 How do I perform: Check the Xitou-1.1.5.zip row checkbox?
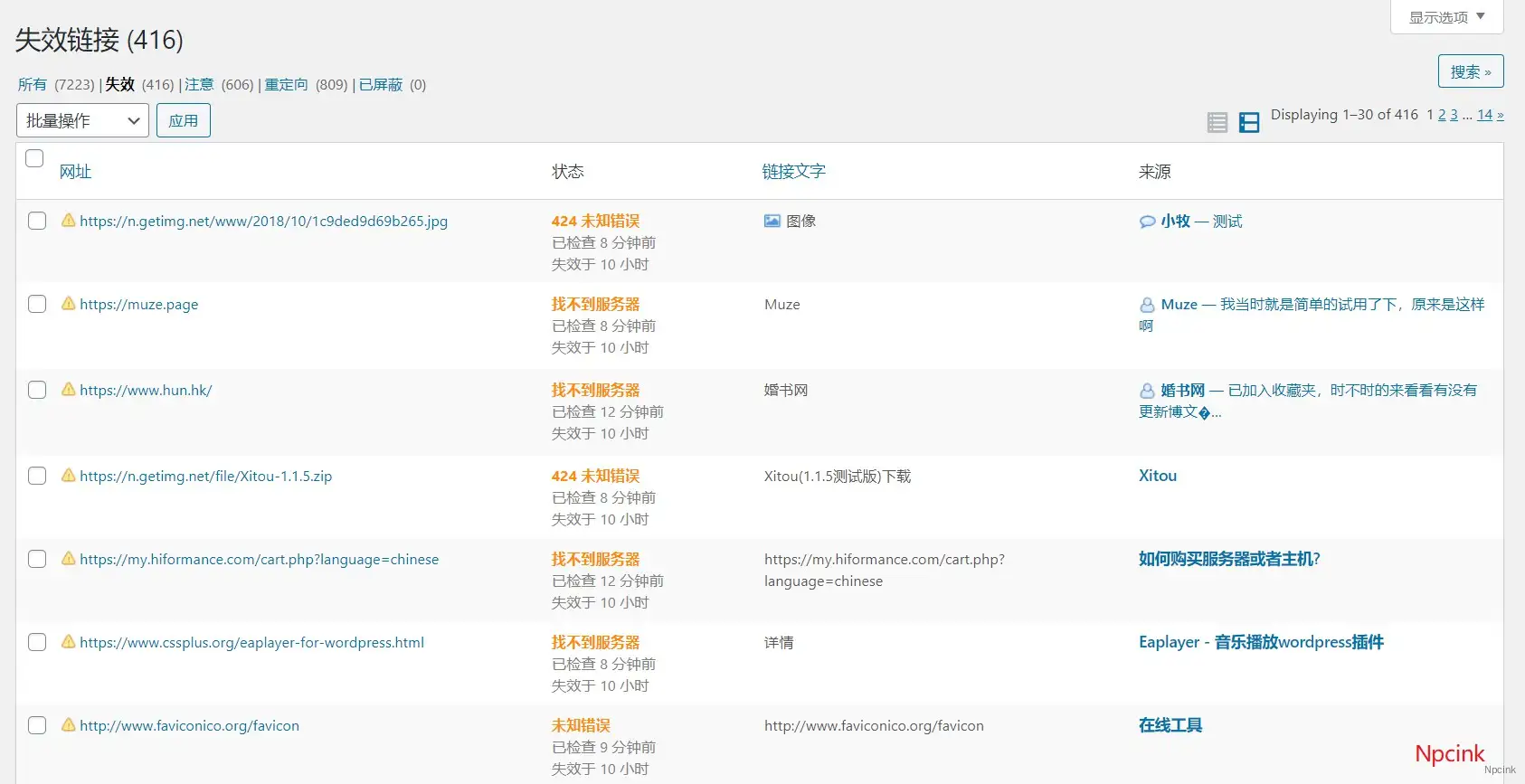[x=37, y=476]
